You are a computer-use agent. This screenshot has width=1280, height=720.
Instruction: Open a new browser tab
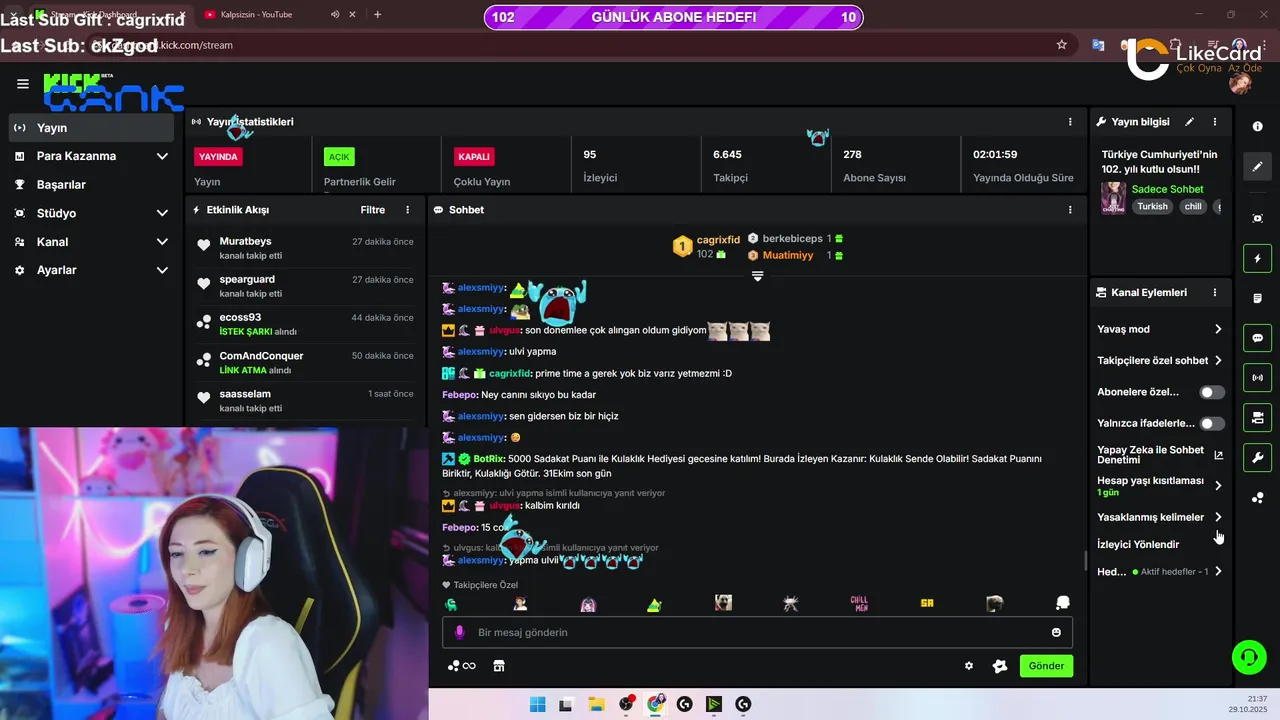click(x=377, y=15)
